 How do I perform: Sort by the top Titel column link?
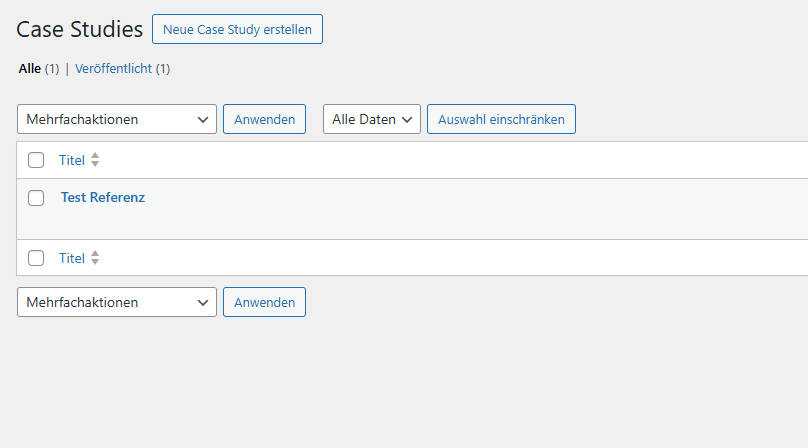coord(72,160)
